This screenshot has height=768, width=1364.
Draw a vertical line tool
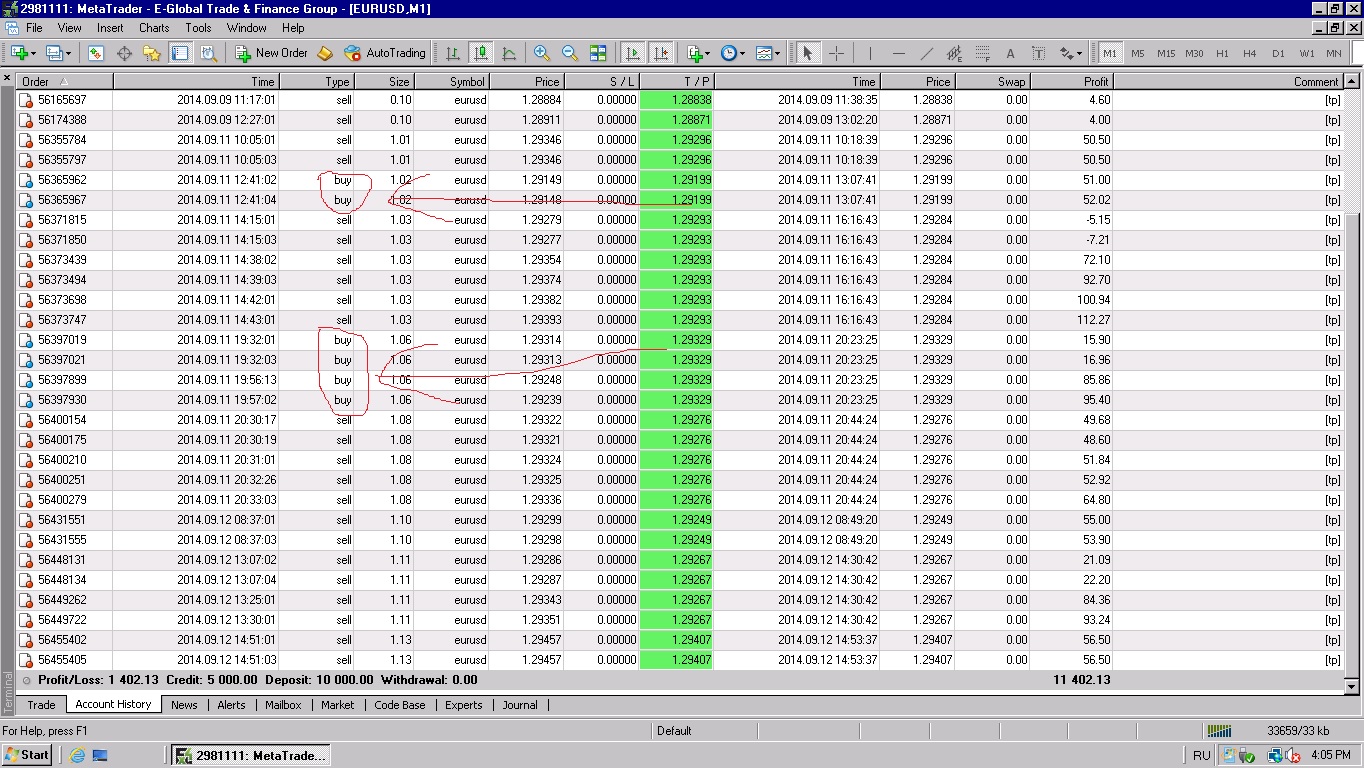pyautogui.click(x=870, y=53)
